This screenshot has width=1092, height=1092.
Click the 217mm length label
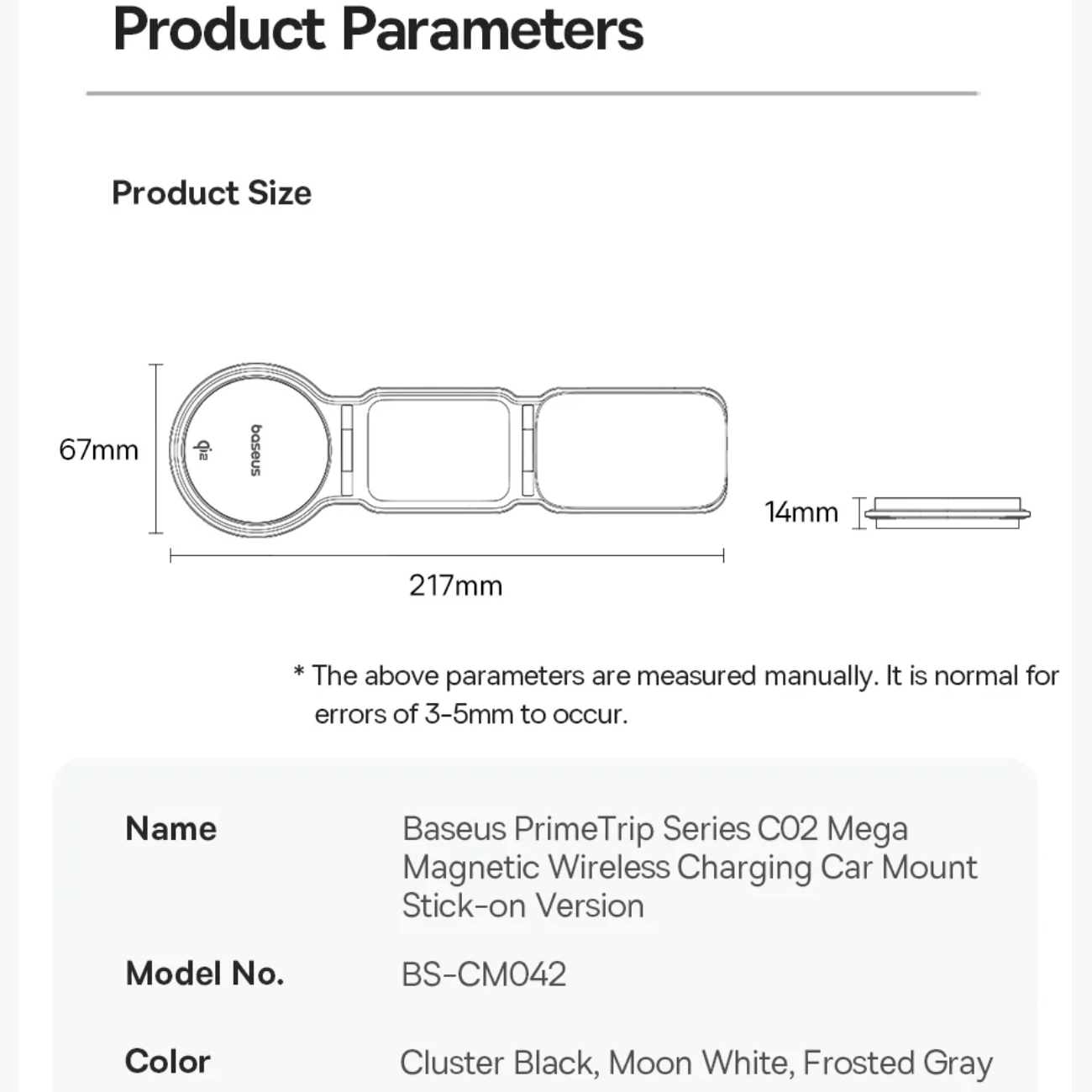455,585
